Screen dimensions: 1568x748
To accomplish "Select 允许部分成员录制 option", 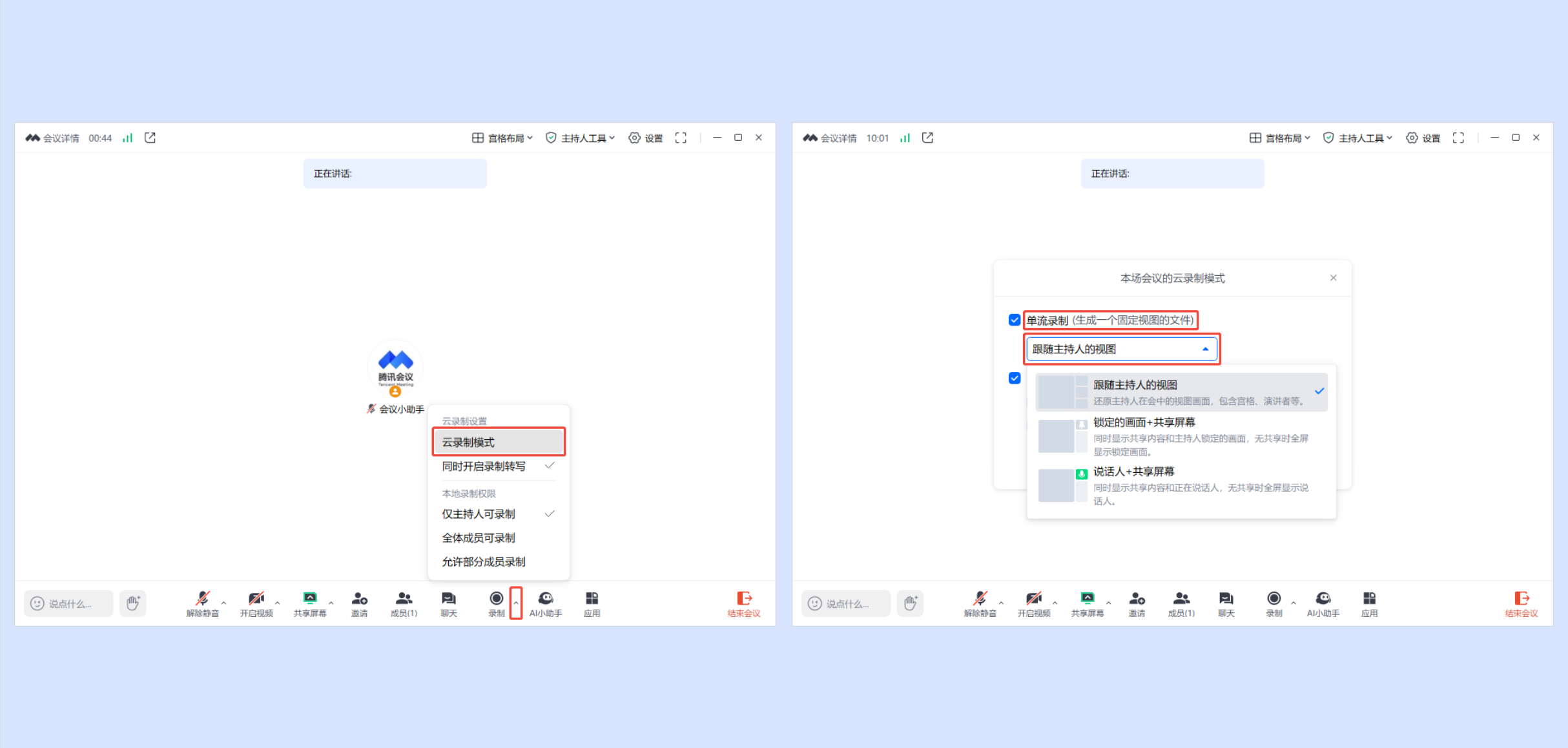I will pyautogui.click(x=499, y=562).
